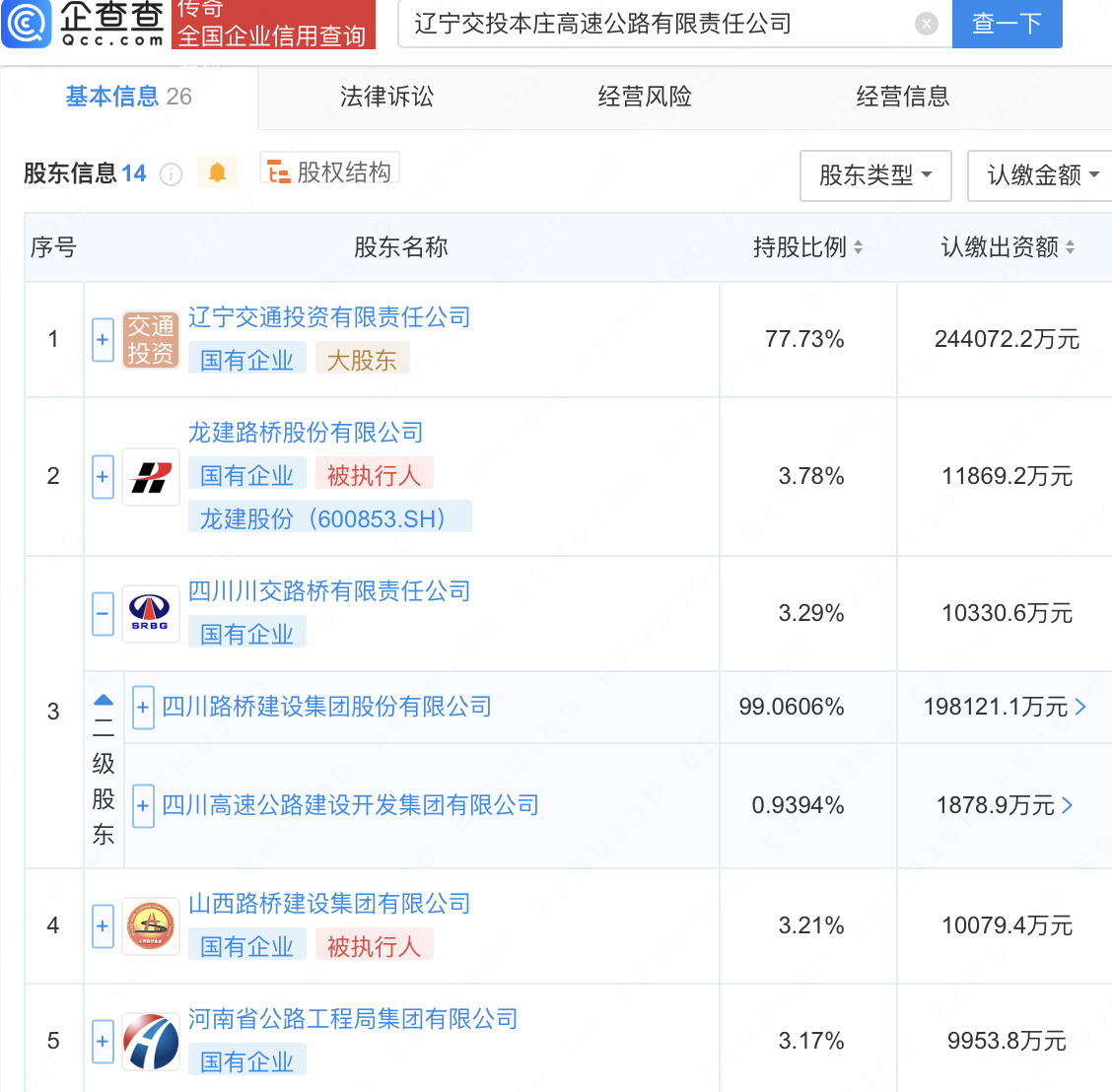Expand row of 河南省公路工程局集团
The width and height of the screenshot is (1112, 1092).
(103, 1042)
